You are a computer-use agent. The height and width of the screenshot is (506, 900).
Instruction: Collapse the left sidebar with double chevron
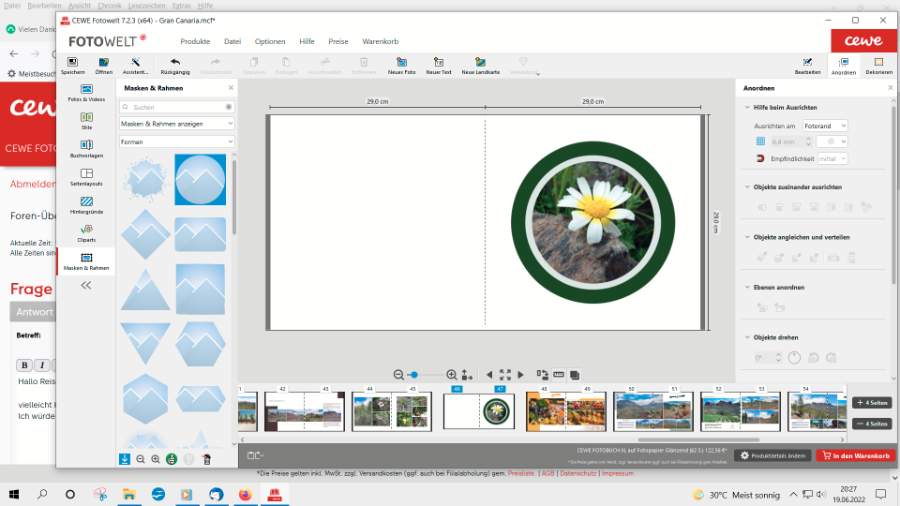(86, 285)
